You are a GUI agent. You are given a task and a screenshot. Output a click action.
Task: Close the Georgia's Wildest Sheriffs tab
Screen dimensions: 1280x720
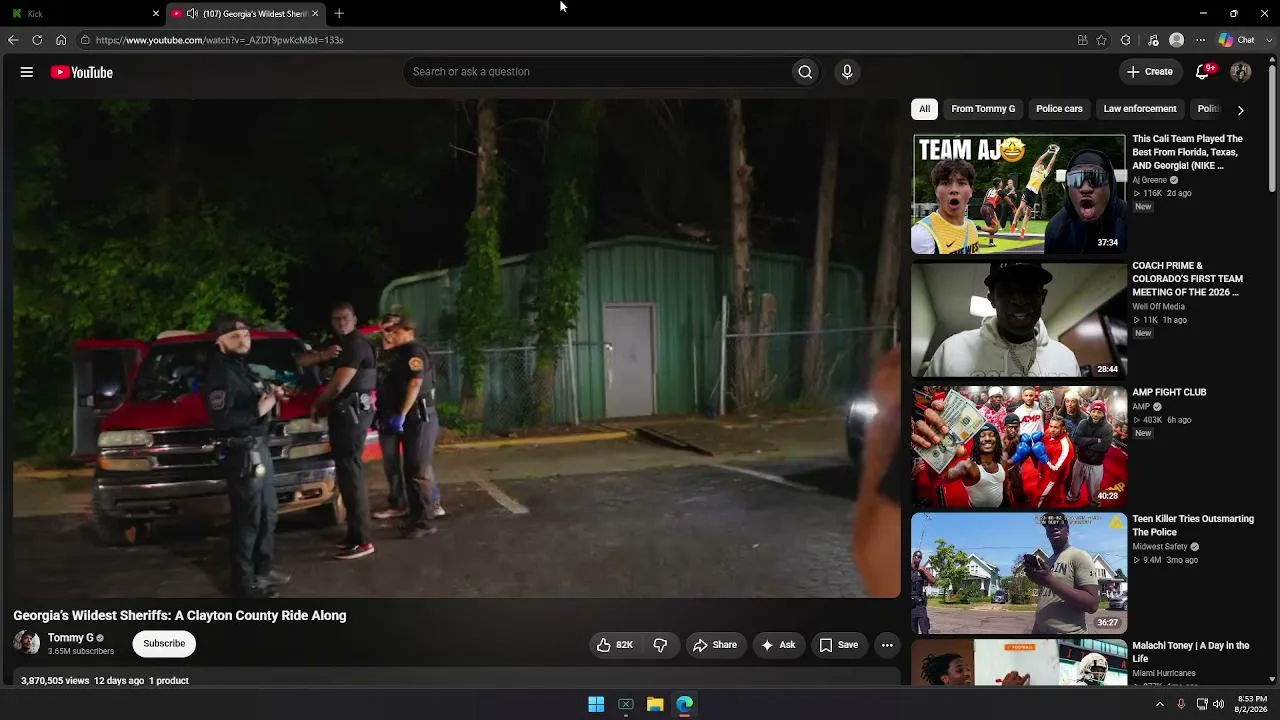coord(315,13)
